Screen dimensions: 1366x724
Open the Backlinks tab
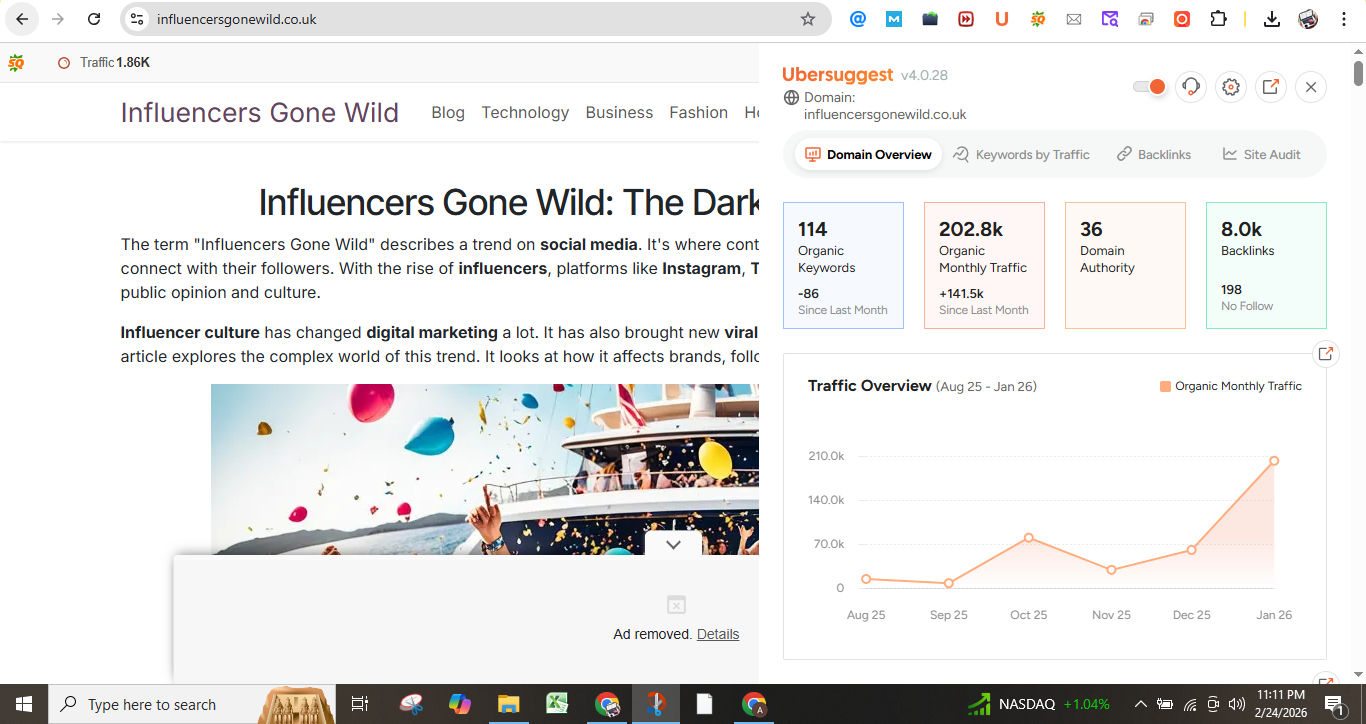1154,154
